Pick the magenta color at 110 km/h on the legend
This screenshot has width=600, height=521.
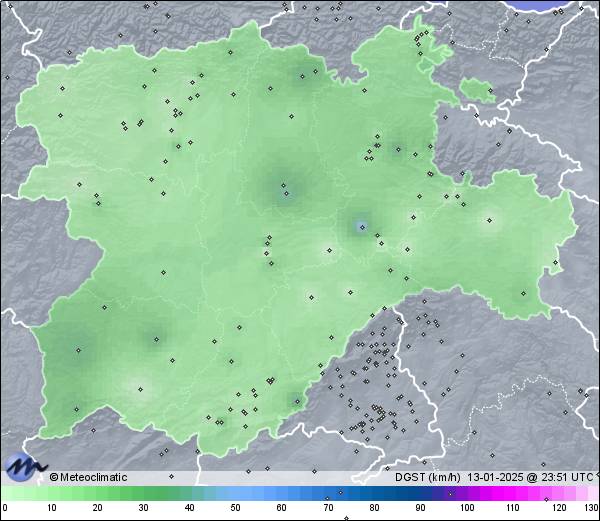[x=513, y=493]
